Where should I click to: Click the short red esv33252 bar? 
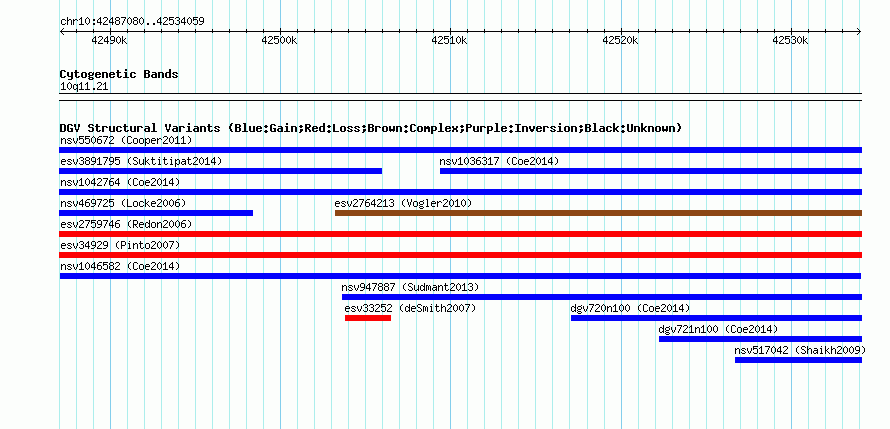pyautogui.click(x=368, y=318)
